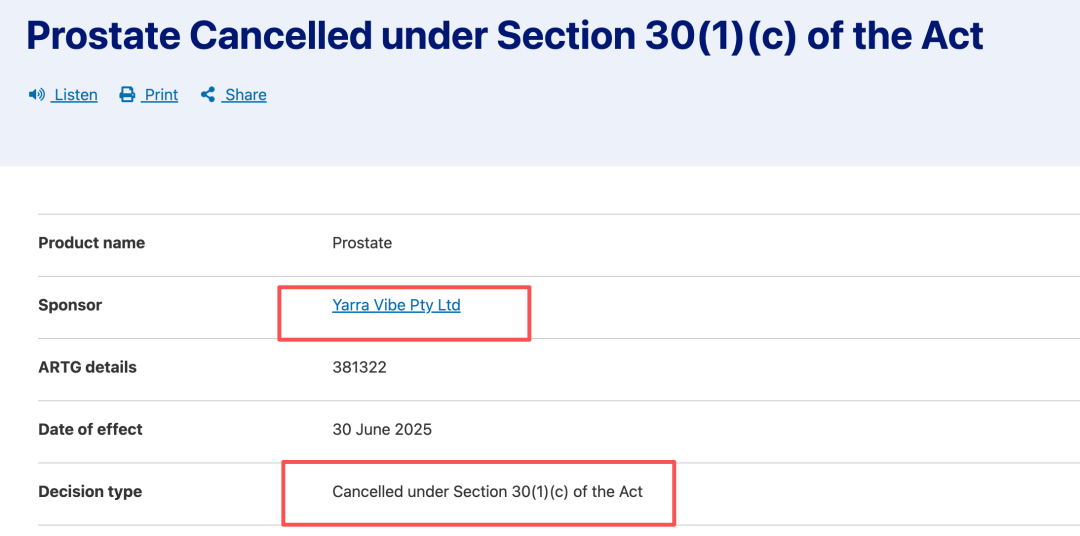
Task: Click the Share network icon
Action: 208,95
